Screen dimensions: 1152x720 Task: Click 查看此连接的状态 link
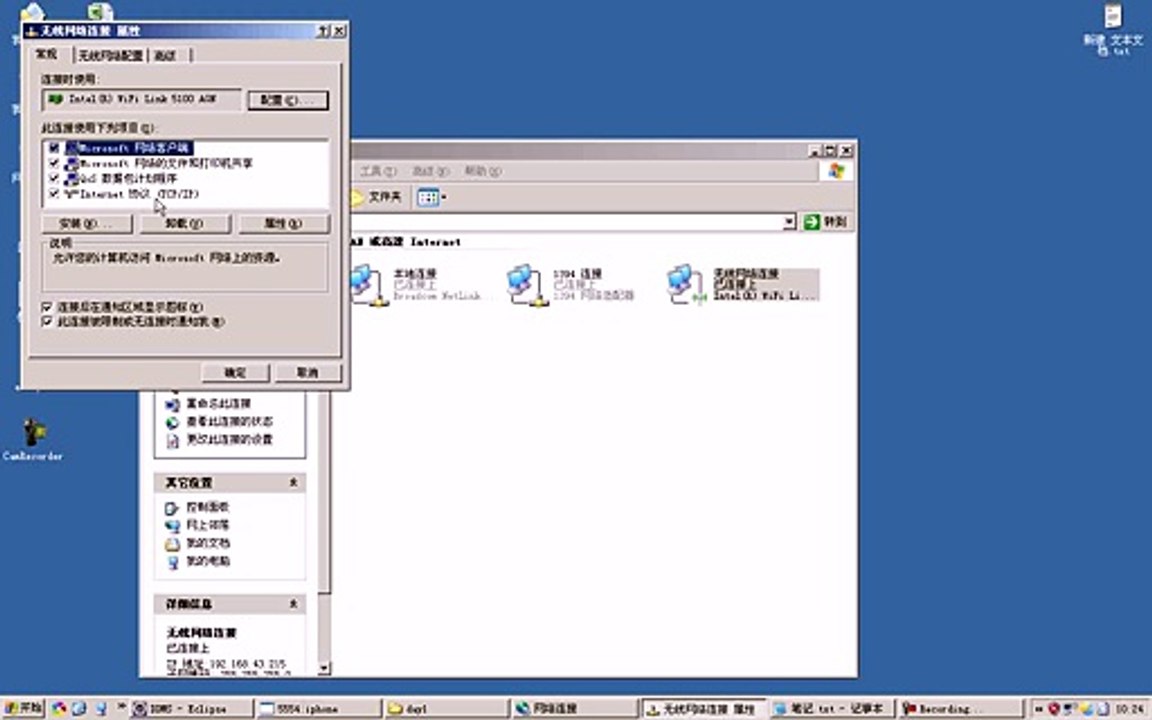click(229, 422)
